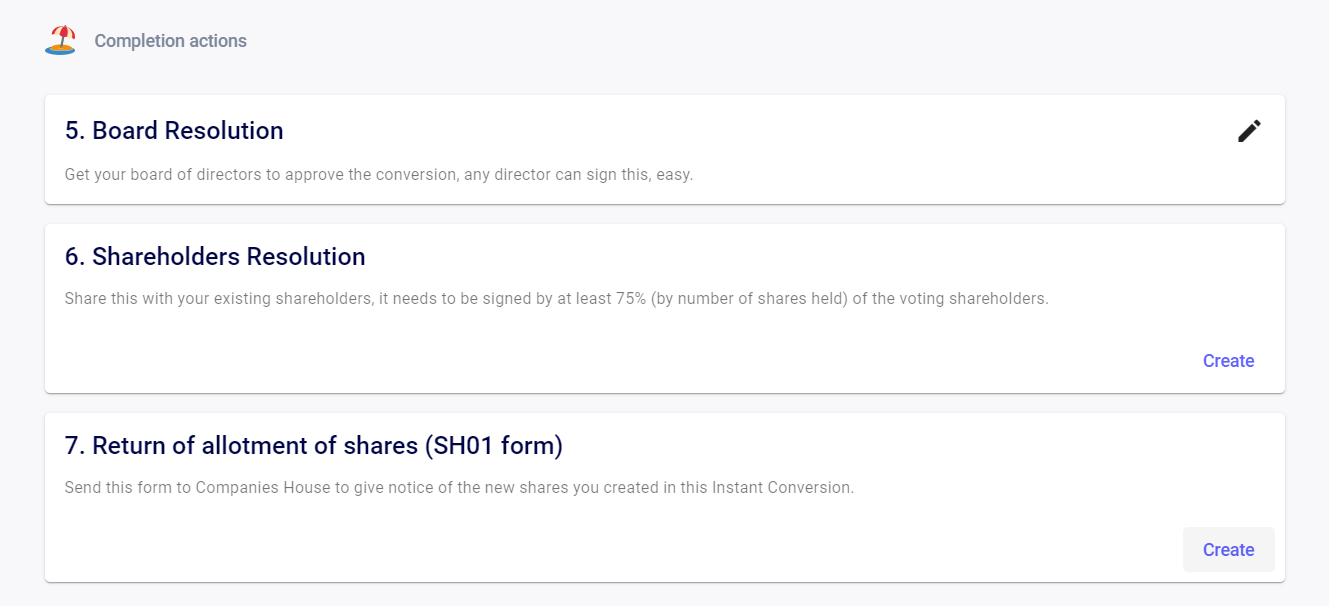Click the "any director can sign this, easy" text
The width and height of the screenshot is (1329, 606).
(579, 175)
